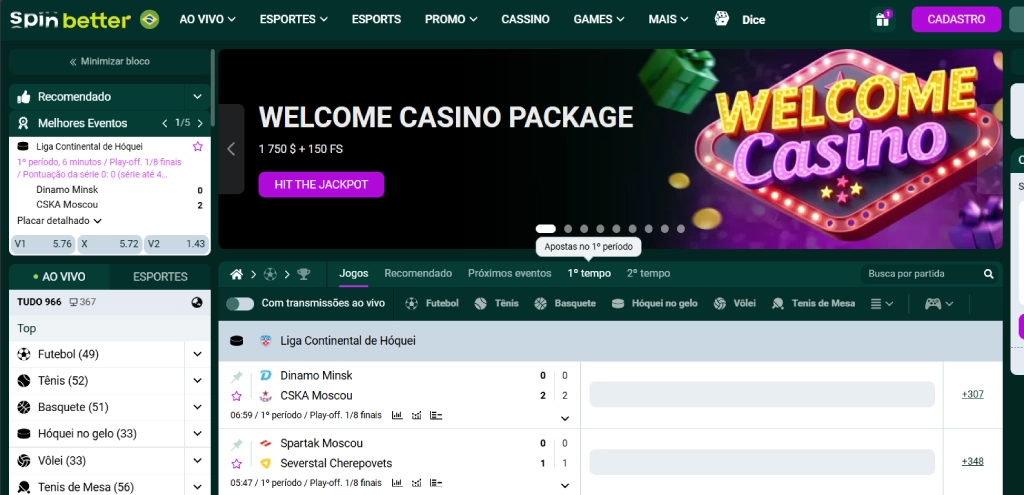This screenshot has width=1024, height=495.
Task: Click the home breadcrumb icon
Action: point(236,274)
